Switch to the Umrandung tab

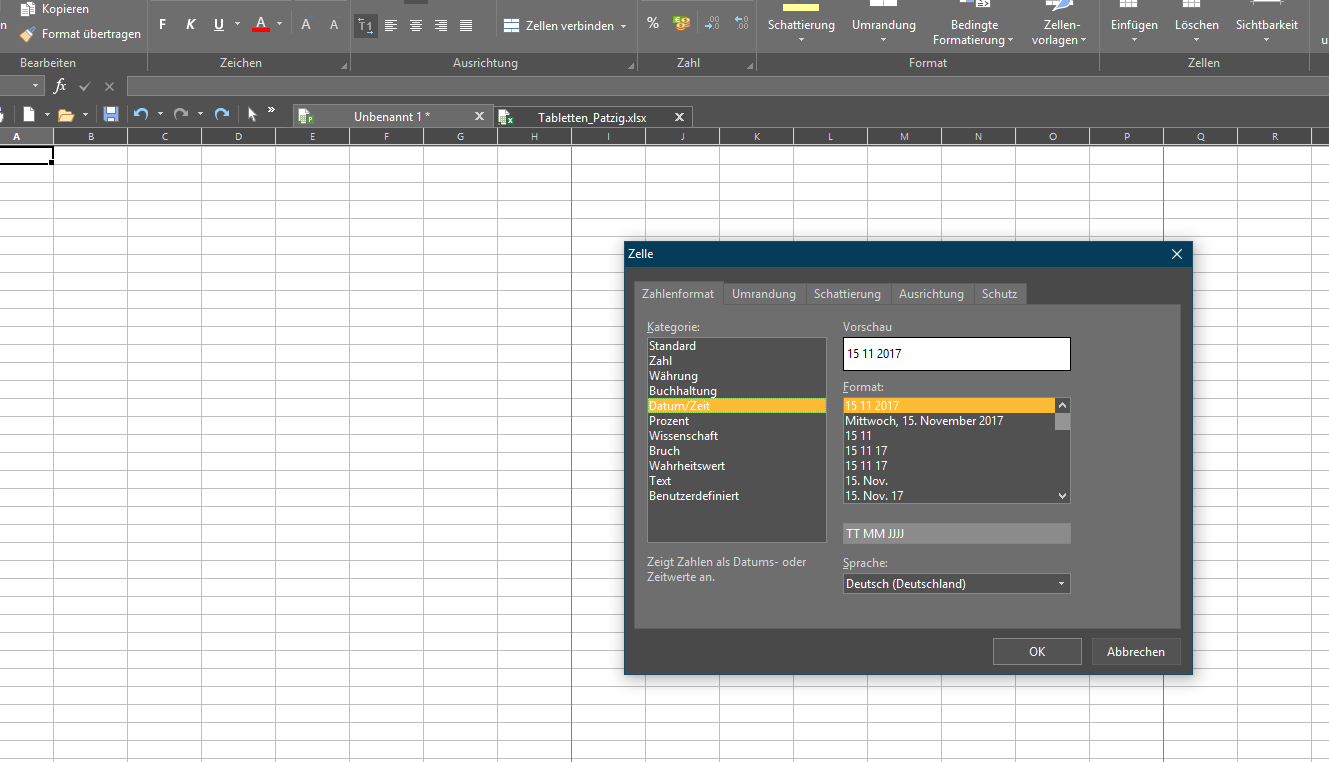763,294
